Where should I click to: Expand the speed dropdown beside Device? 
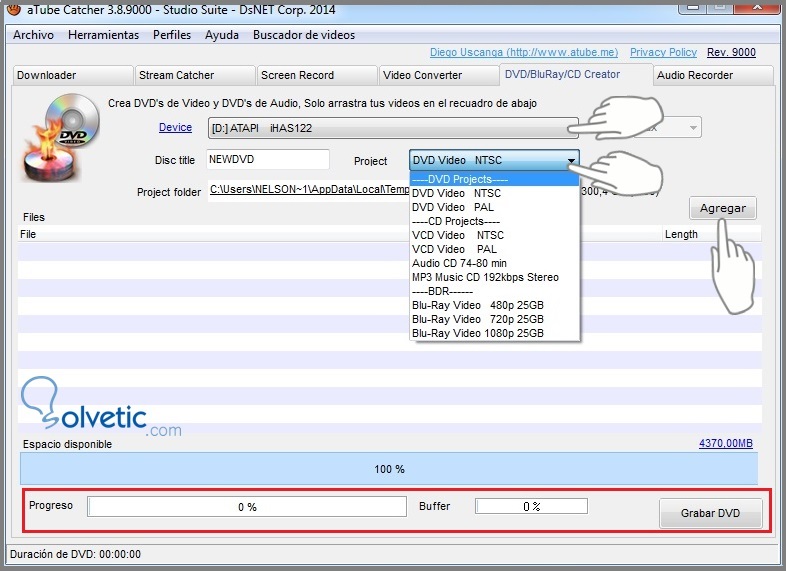(693, 128)
